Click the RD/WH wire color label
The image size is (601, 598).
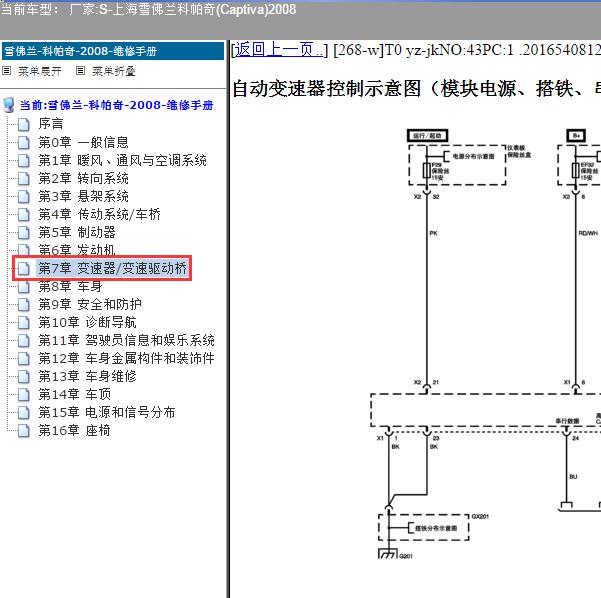click(588, 233)
